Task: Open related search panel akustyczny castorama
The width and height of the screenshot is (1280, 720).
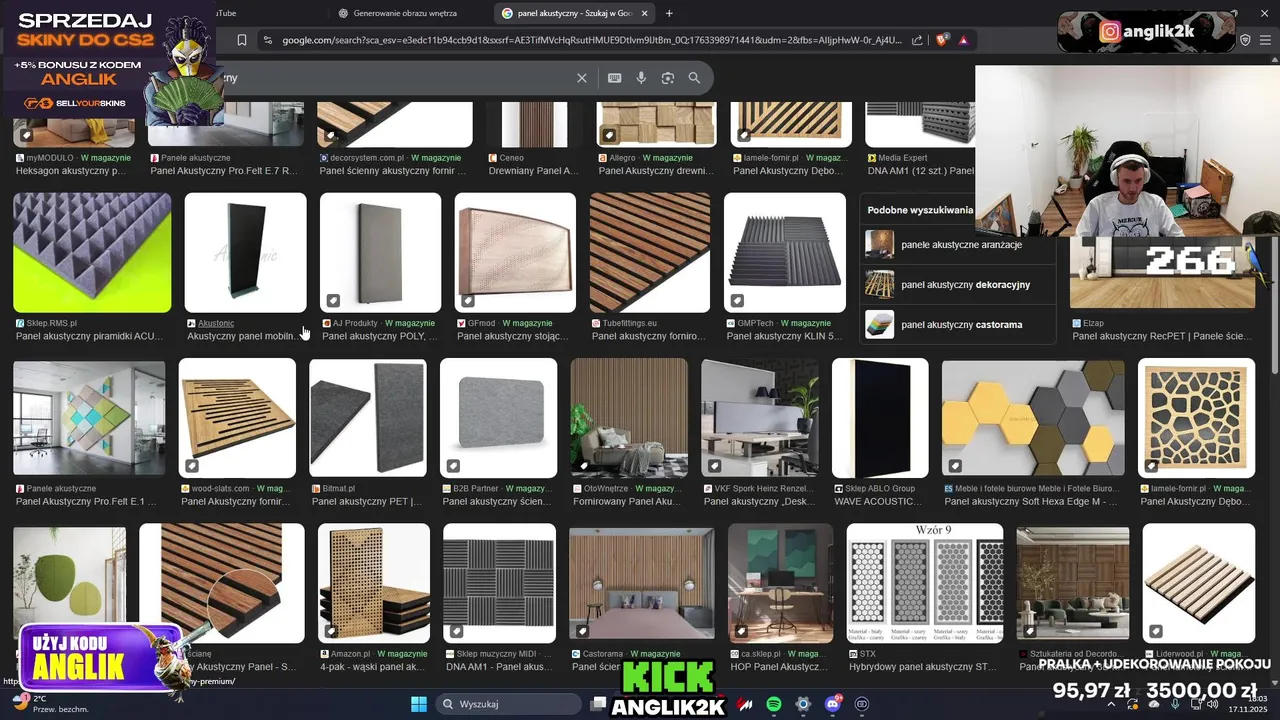Action: (x=957, y=324)
